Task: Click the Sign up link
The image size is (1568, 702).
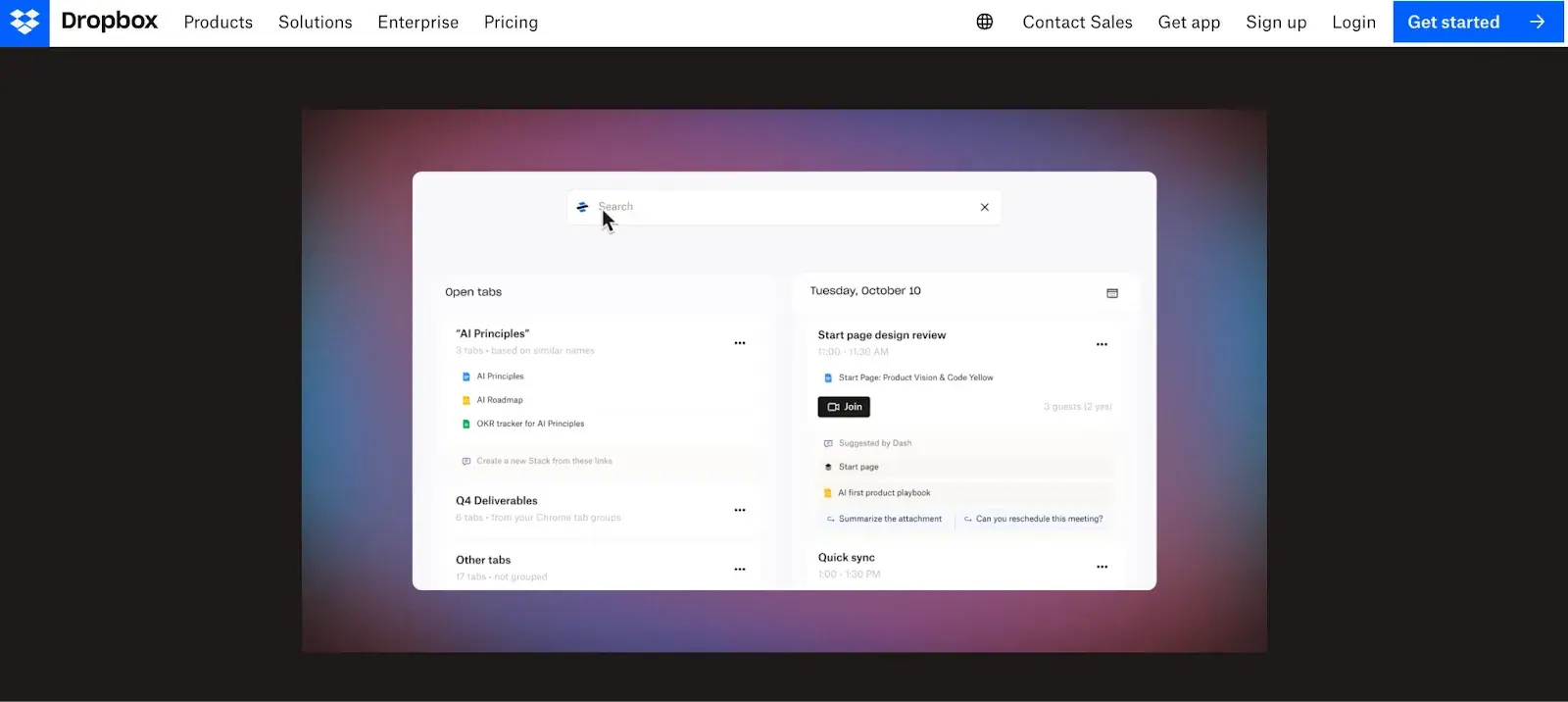Action: [x=1276, y=22]
